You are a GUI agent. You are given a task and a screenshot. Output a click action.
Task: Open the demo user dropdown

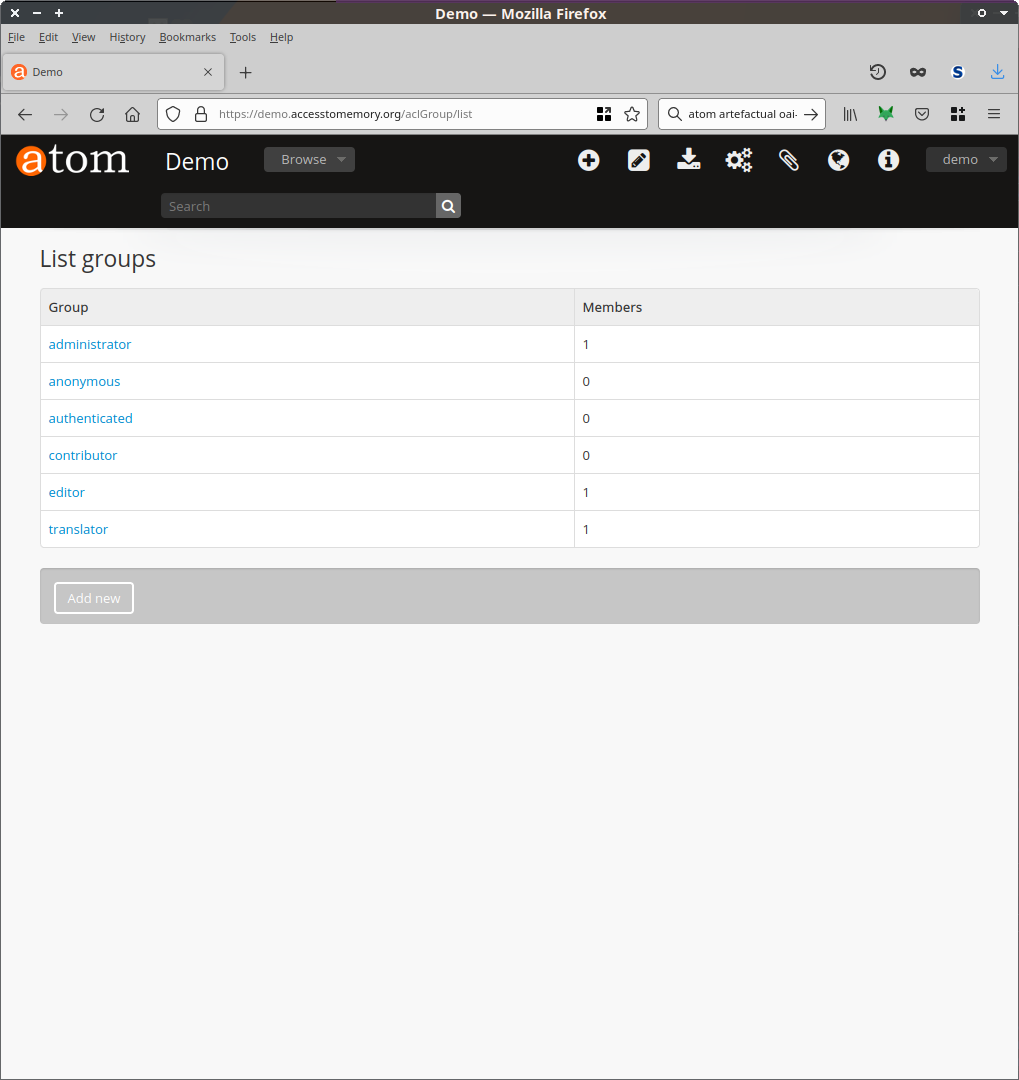tap(966, 160)
